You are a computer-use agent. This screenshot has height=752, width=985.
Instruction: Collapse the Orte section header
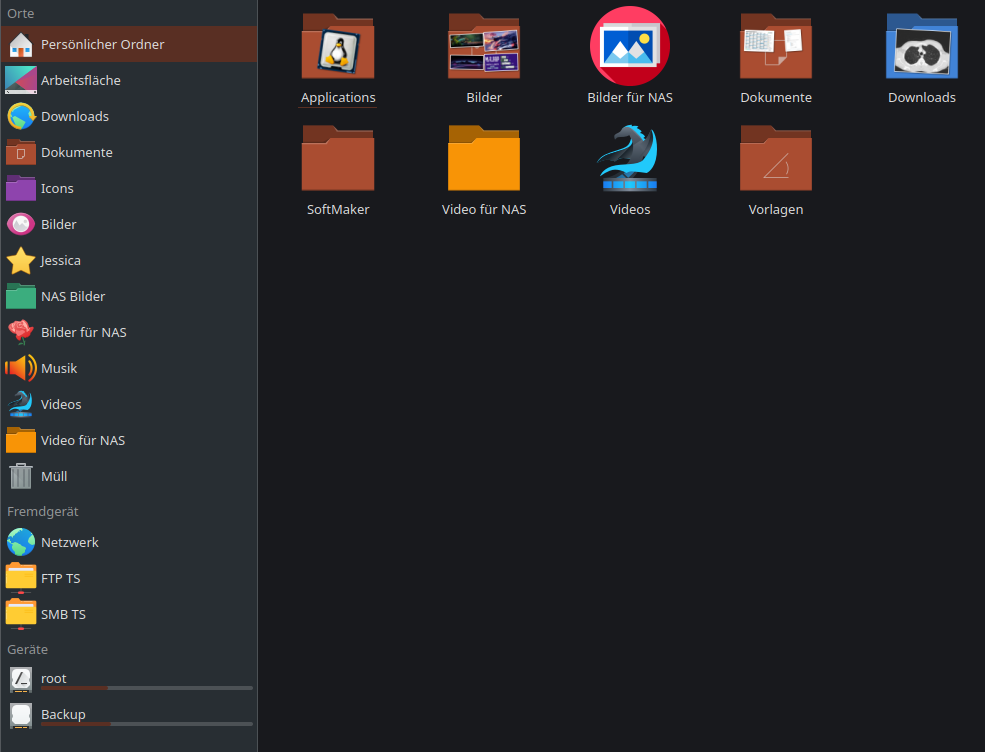21,13
